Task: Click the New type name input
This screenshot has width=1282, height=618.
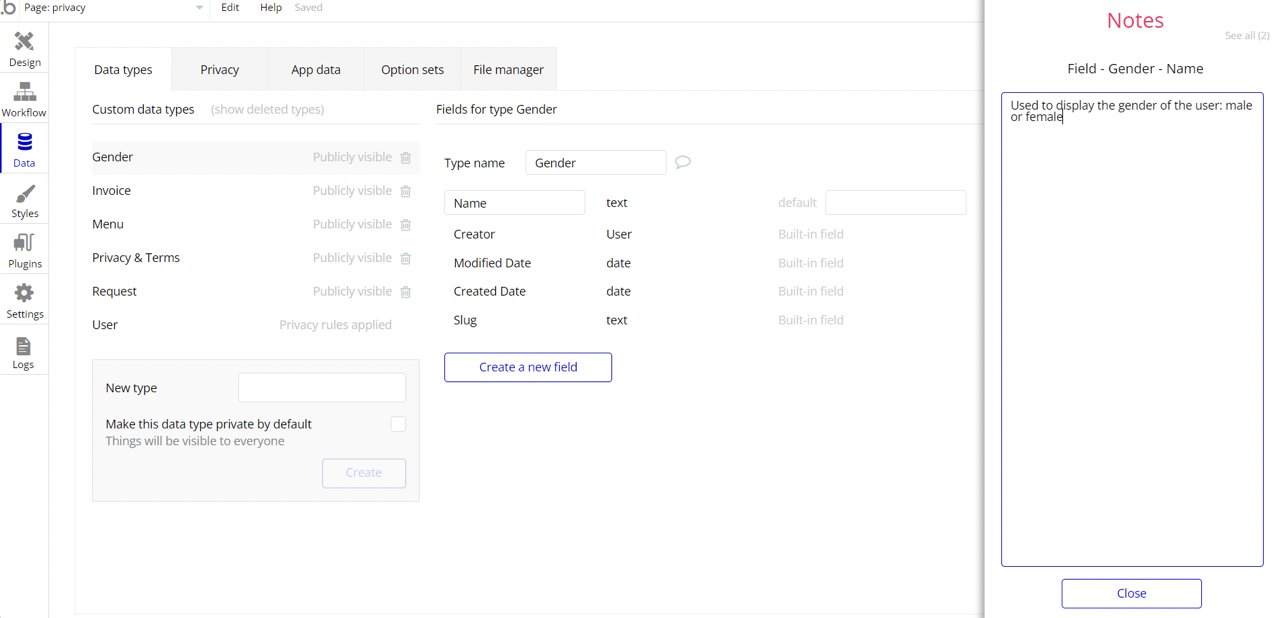Action: coord(322,388)
